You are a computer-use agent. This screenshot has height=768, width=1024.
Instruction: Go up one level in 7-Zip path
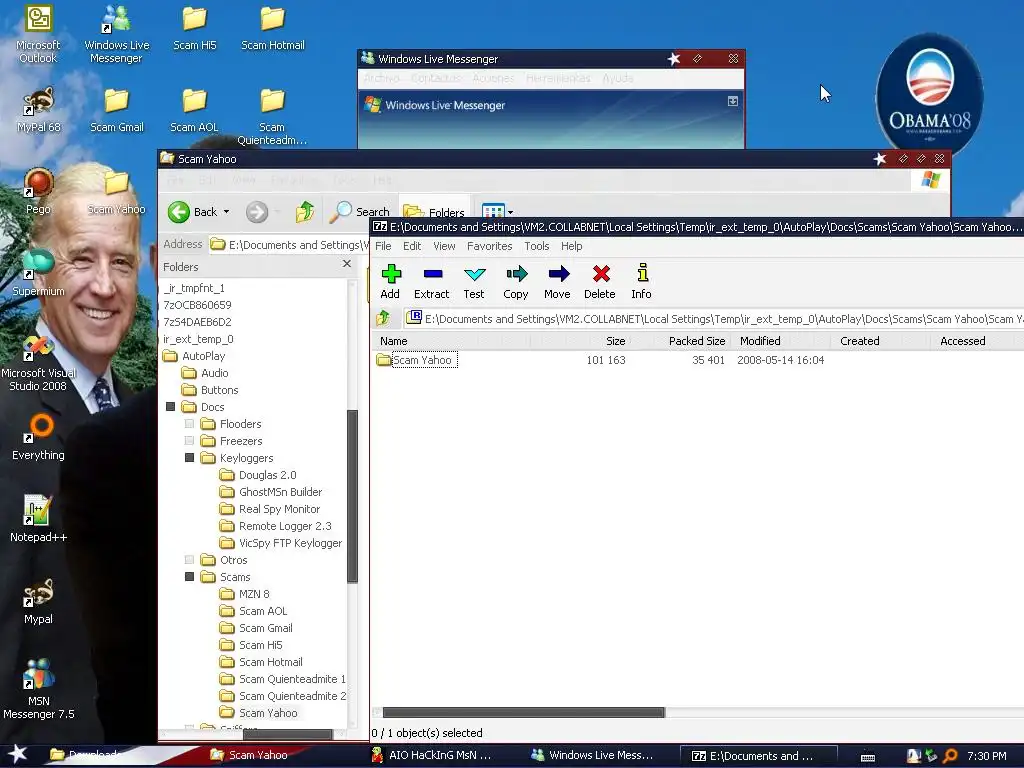(x=383, y=318)
